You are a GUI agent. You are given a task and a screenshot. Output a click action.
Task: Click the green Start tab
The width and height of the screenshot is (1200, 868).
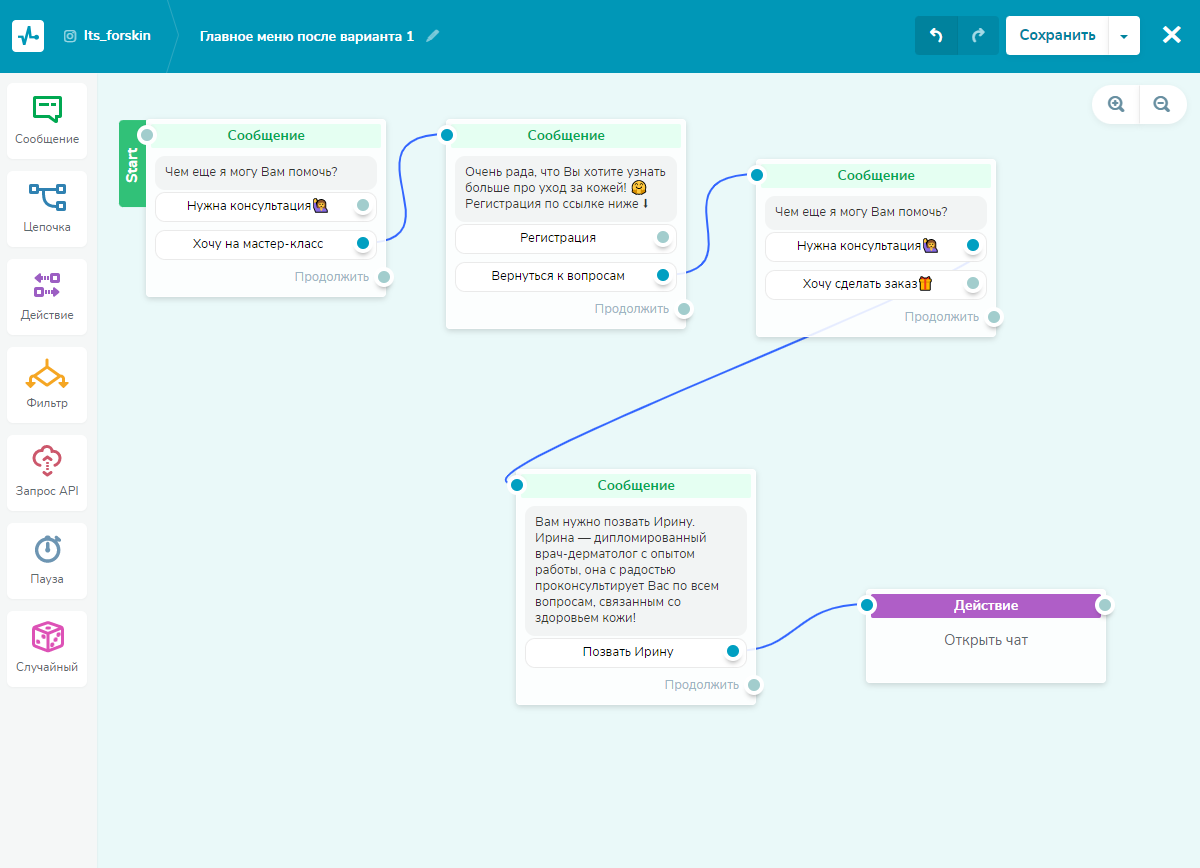pos(132,164)
